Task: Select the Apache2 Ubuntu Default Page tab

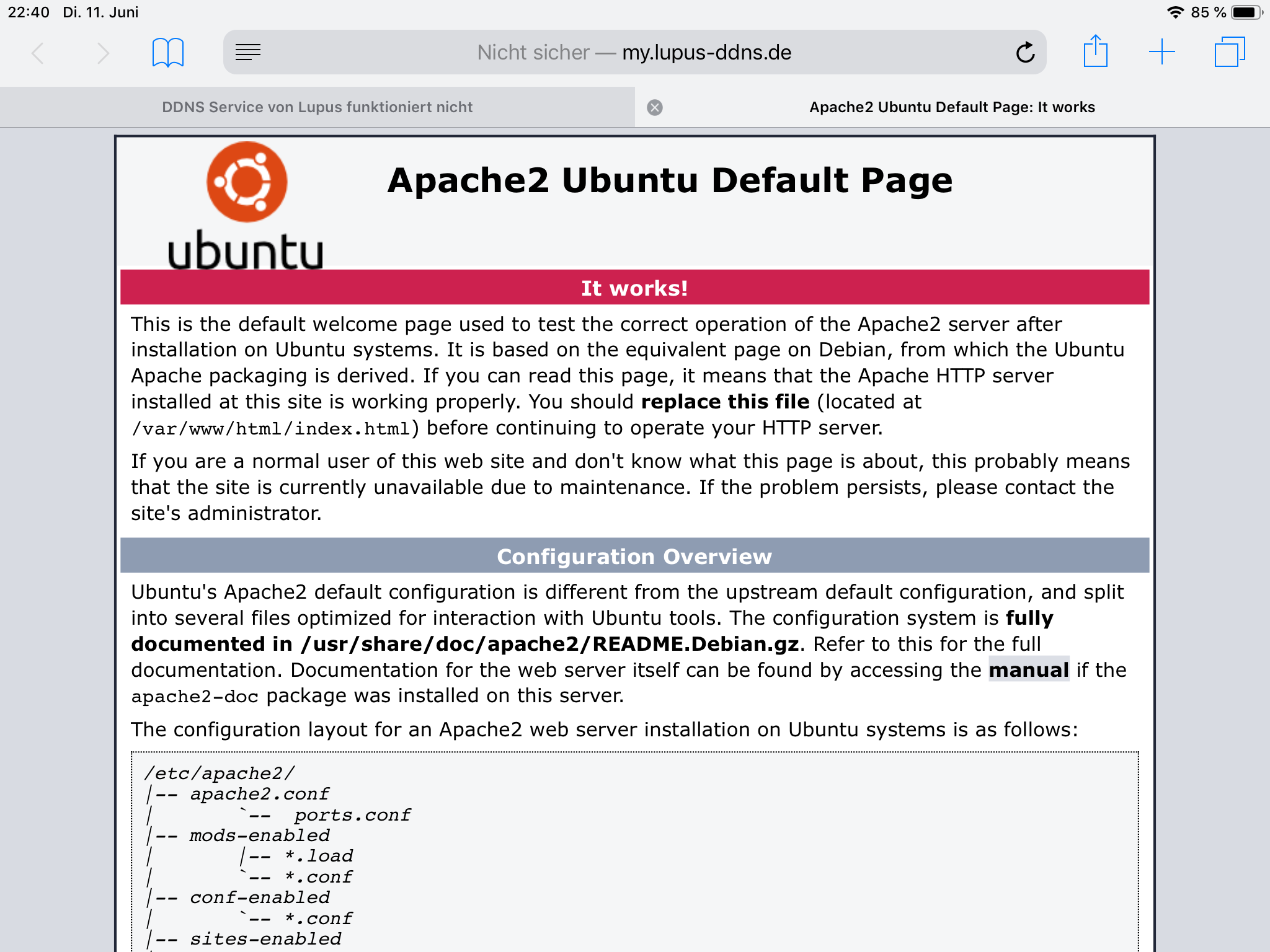Action: click(x=952, y=107)
